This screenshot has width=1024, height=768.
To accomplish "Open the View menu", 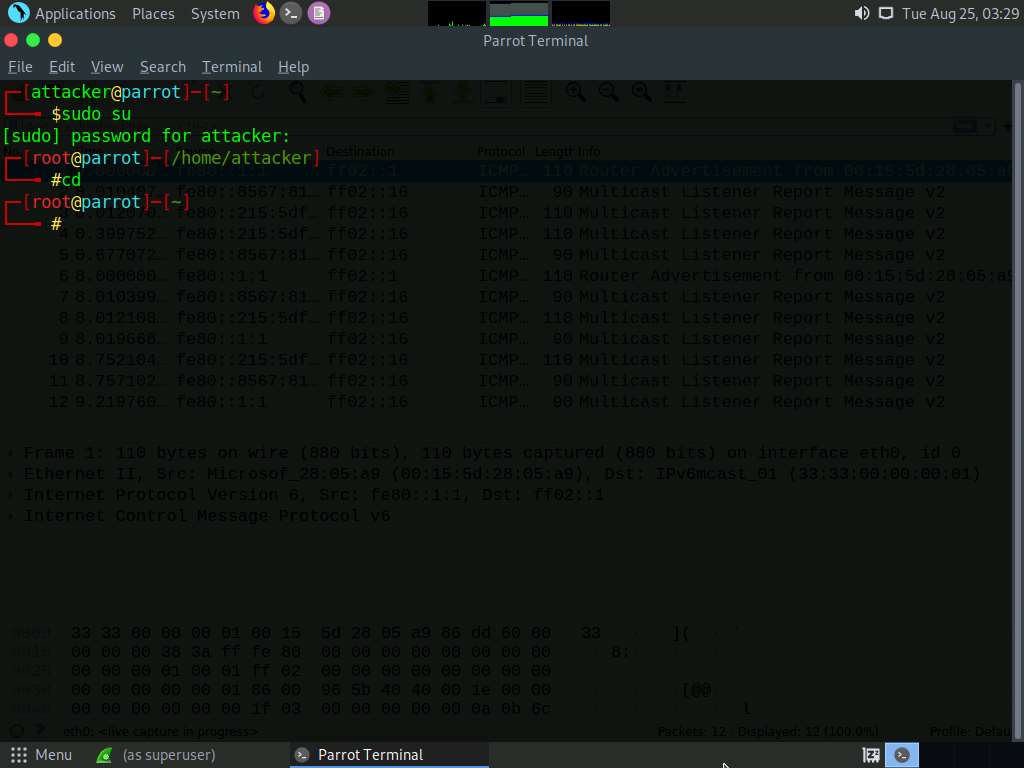I will 107,67.
